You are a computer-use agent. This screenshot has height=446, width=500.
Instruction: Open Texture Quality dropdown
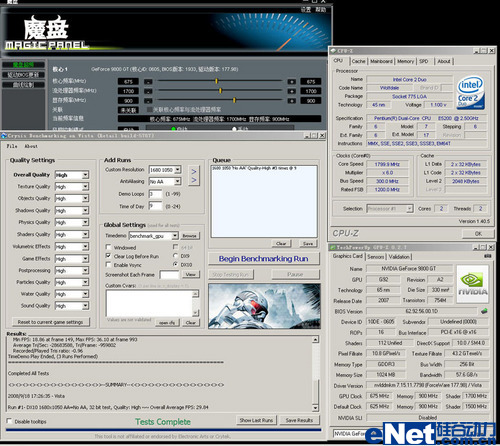pyautogui.click(x=85, y=187)
